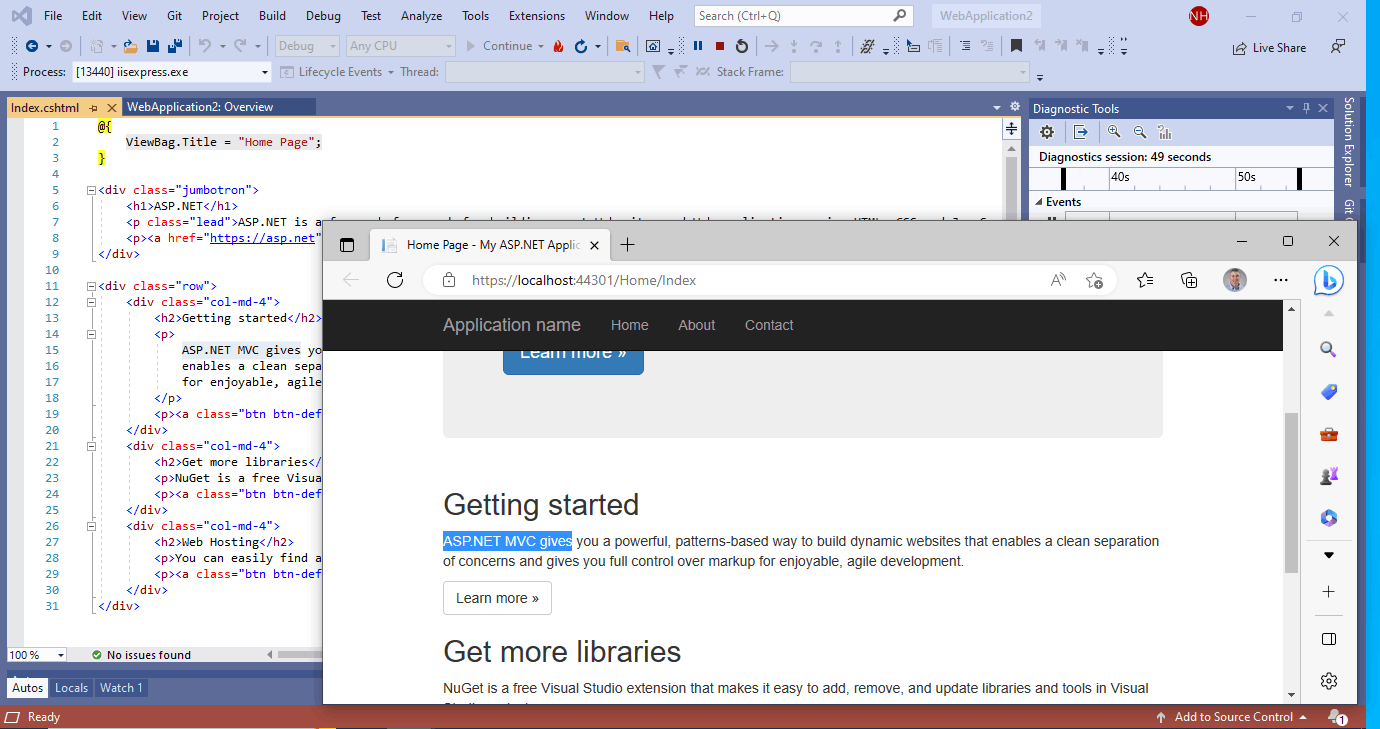Open the Edge sidebar Tools briefcase icon
The width and height of the screenshot is (1380, 729).
pos(1329,434)
